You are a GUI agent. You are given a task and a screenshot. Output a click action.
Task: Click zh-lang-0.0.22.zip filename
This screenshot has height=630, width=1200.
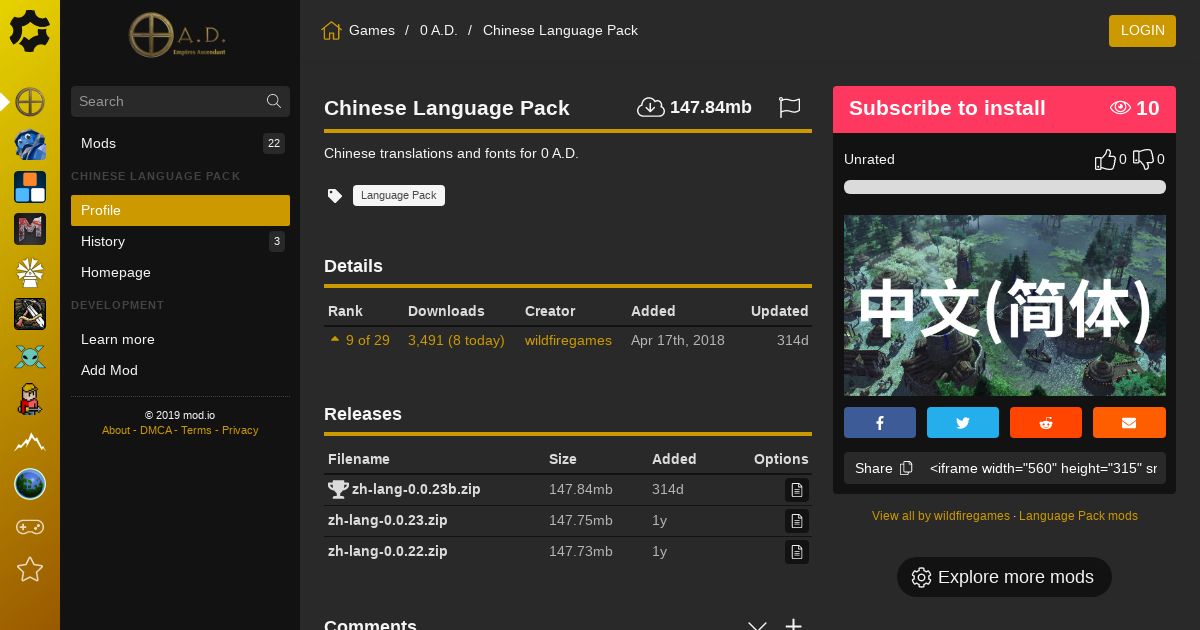point(388,551)
